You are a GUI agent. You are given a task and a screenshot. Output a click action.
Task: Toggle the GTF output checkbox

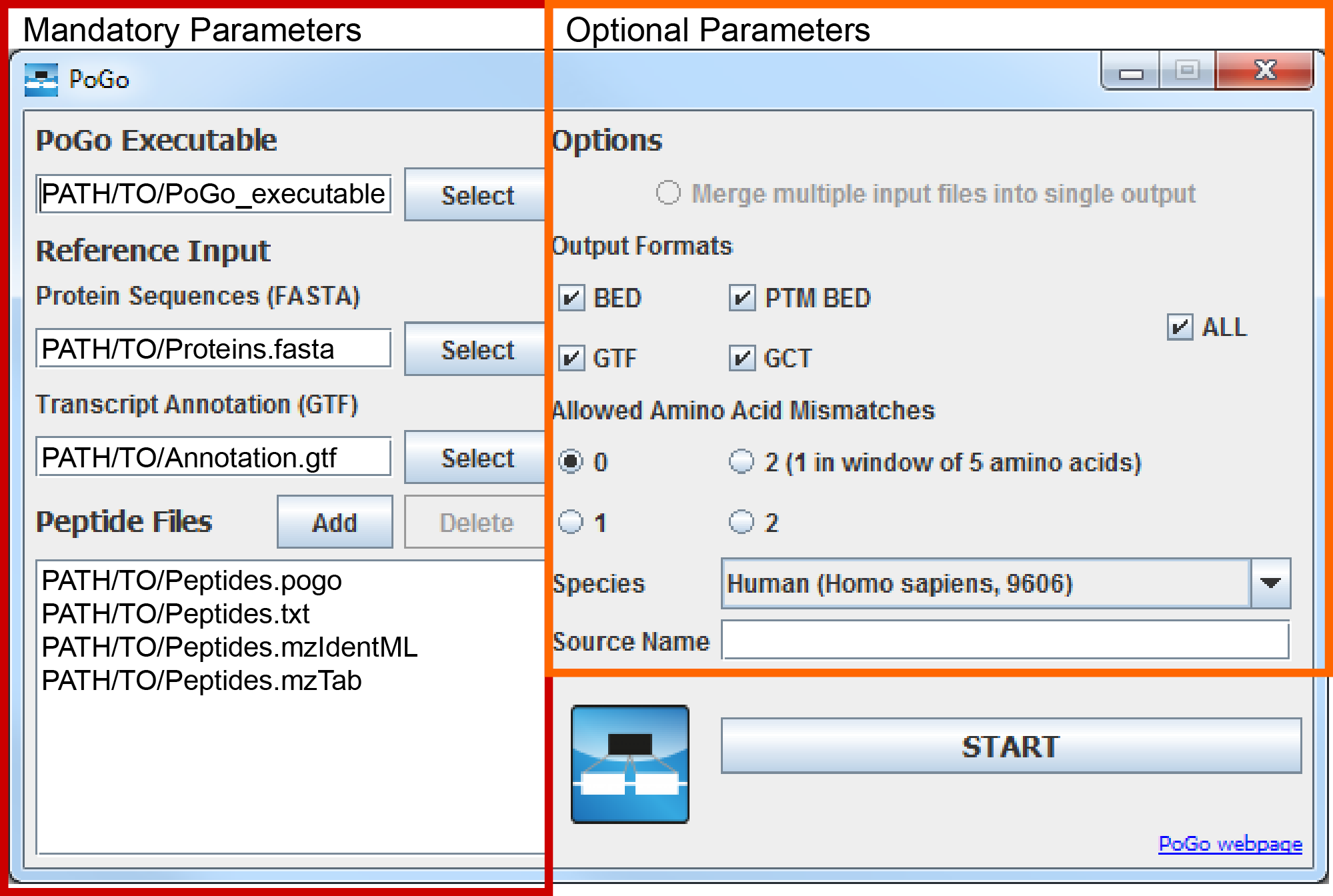coord(571,358)
